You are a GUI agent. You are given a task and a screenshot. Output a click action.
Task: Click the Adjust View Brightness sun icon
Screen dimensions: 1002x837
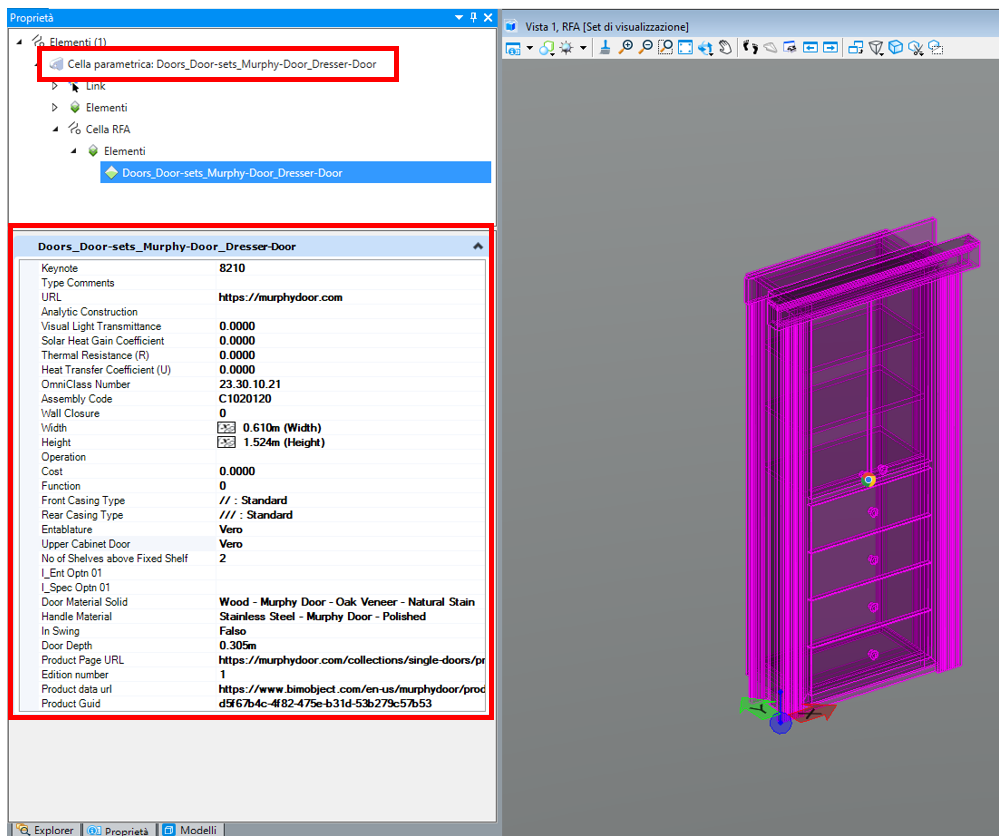(x=566, y=48)
